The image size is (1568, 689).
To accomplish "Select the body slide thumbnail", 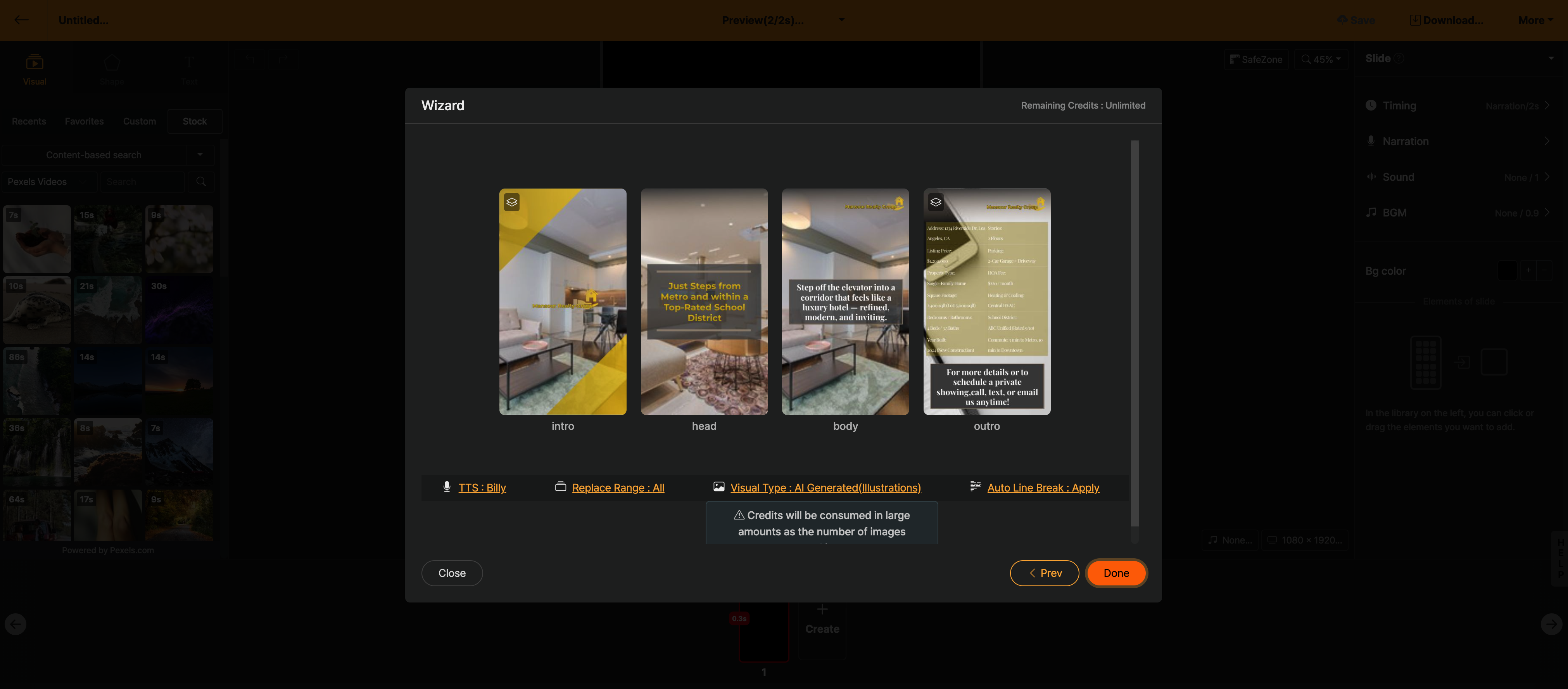I will (845, 301).
